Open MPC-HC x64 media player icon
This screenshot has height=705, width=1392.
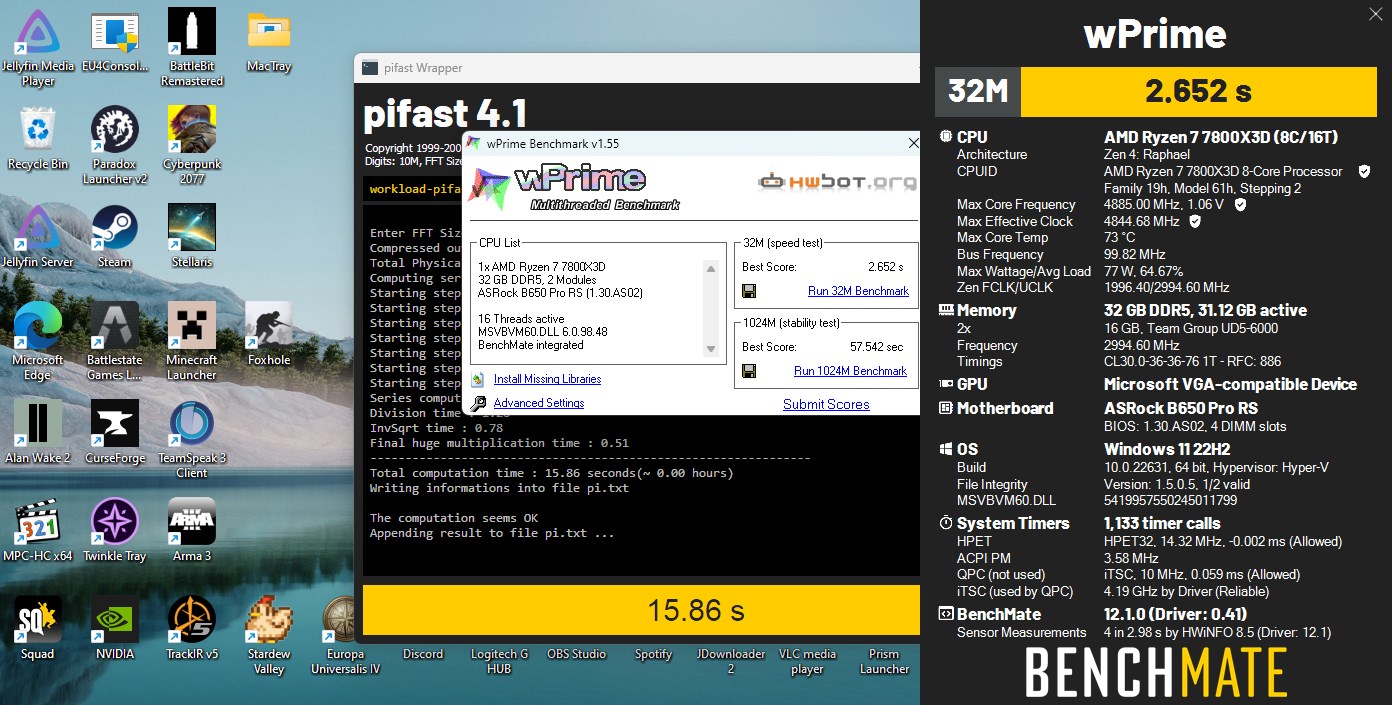click(x=38, y=531)
